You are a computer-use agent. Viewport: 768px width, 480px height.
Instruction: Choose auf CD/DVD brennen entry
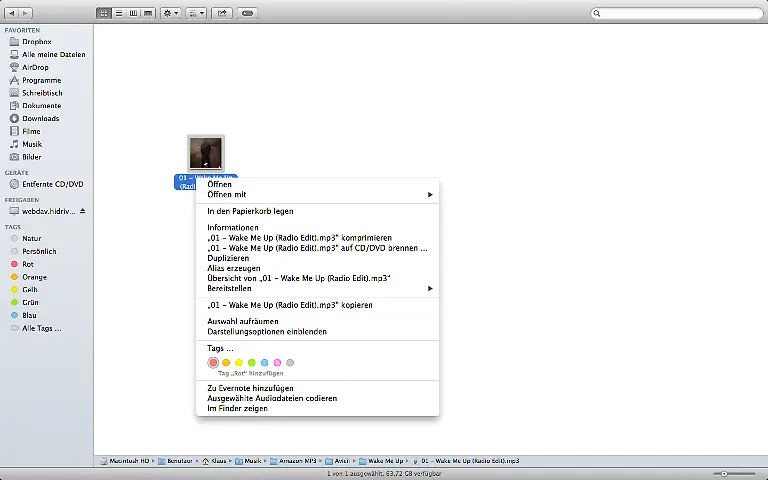[317, 248]
